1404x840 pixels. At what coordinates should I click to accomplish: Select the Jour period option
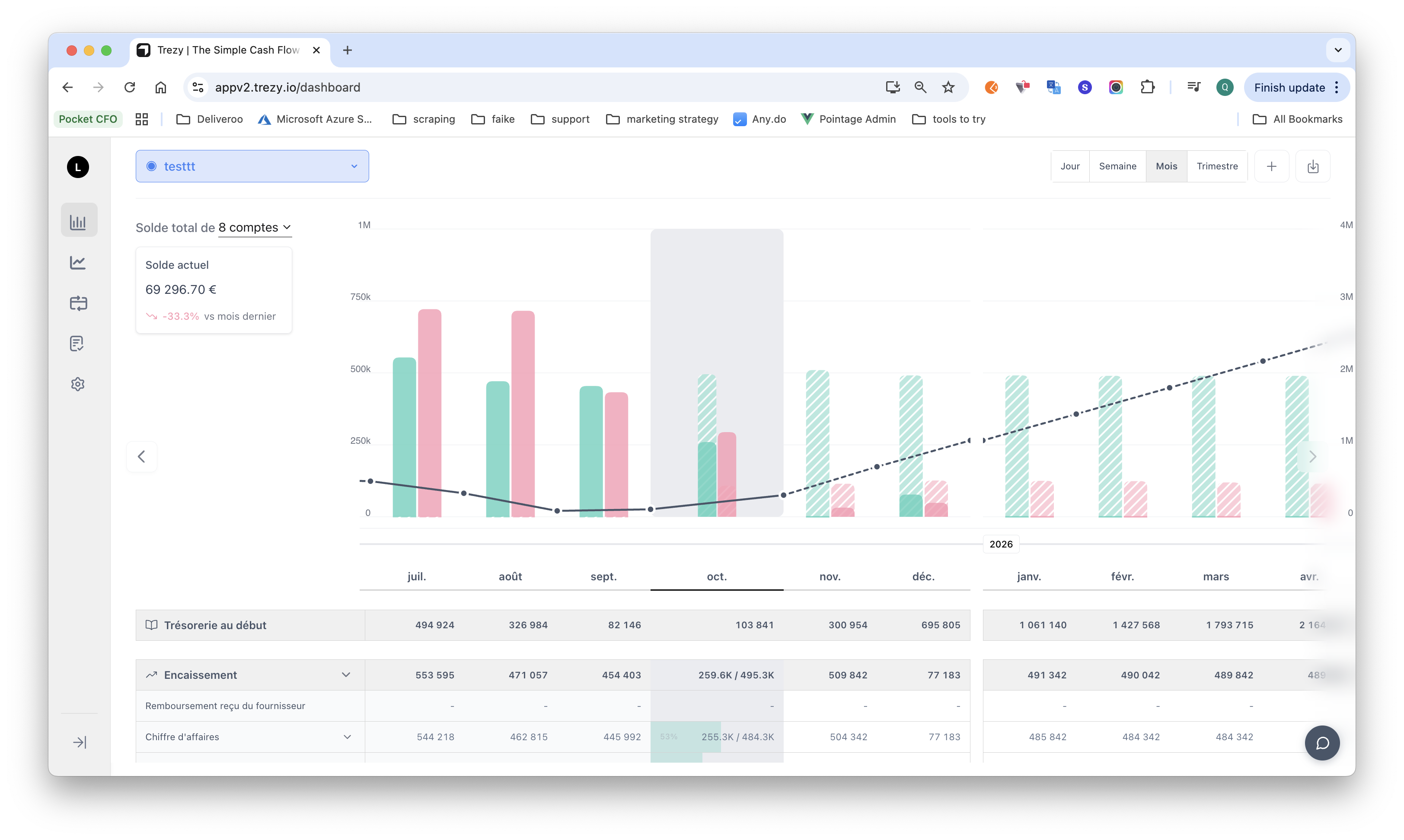[1070, 166]
